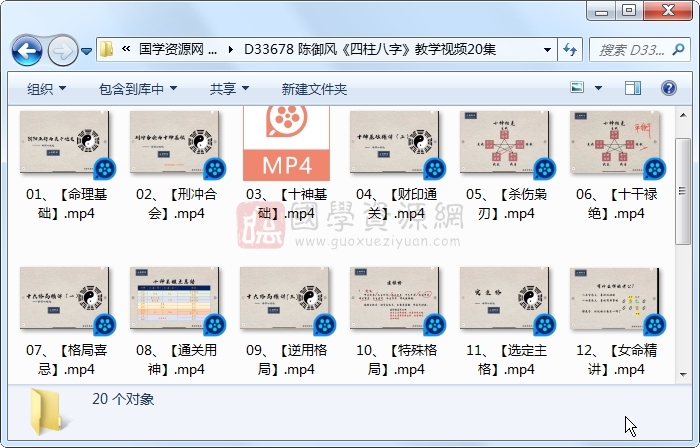Select 08、【通关用神】.mp4 thumbnail
Screen dimensions: 700x448
tap(175, 299)
